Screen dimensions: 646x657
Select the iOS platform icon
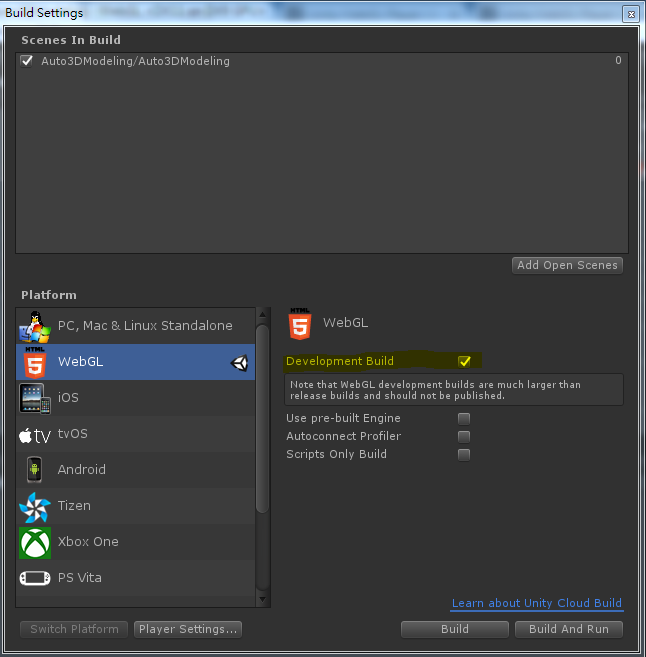point(34,398)
